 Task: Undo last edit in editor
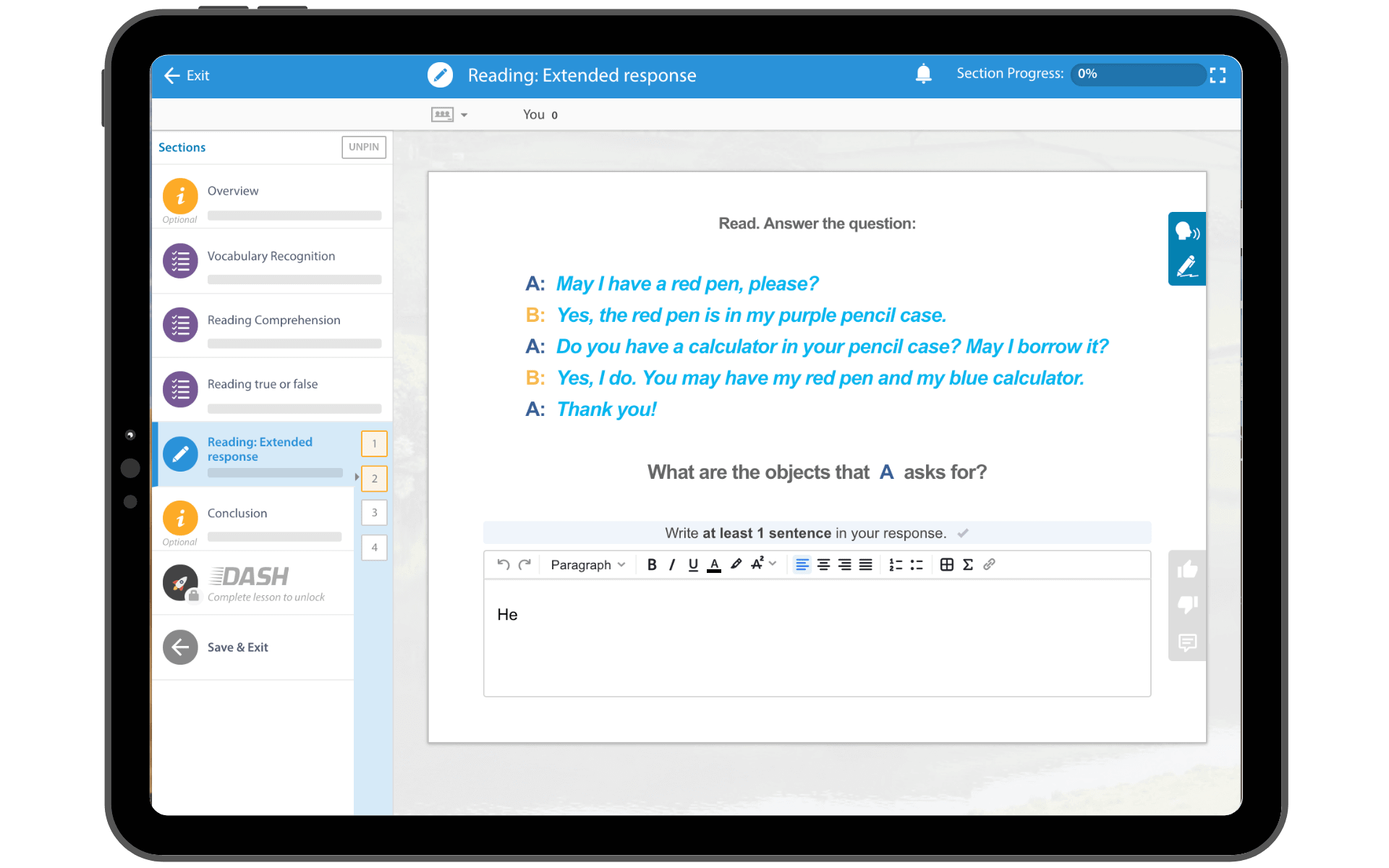(504, 564)
